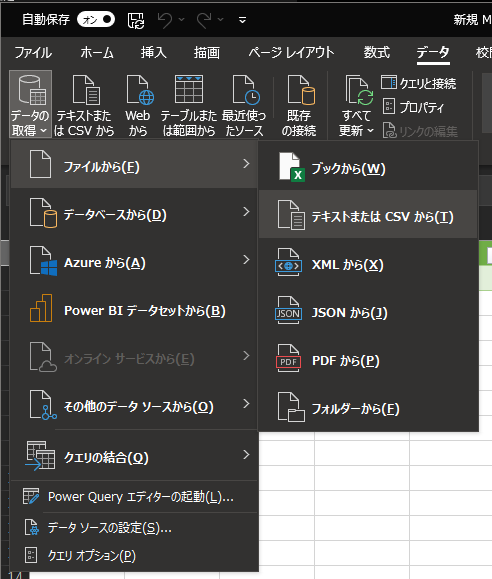Open the redo history dropdown arrow
The height and width of the screenshot is (579, 492).
tap(221, 19)
